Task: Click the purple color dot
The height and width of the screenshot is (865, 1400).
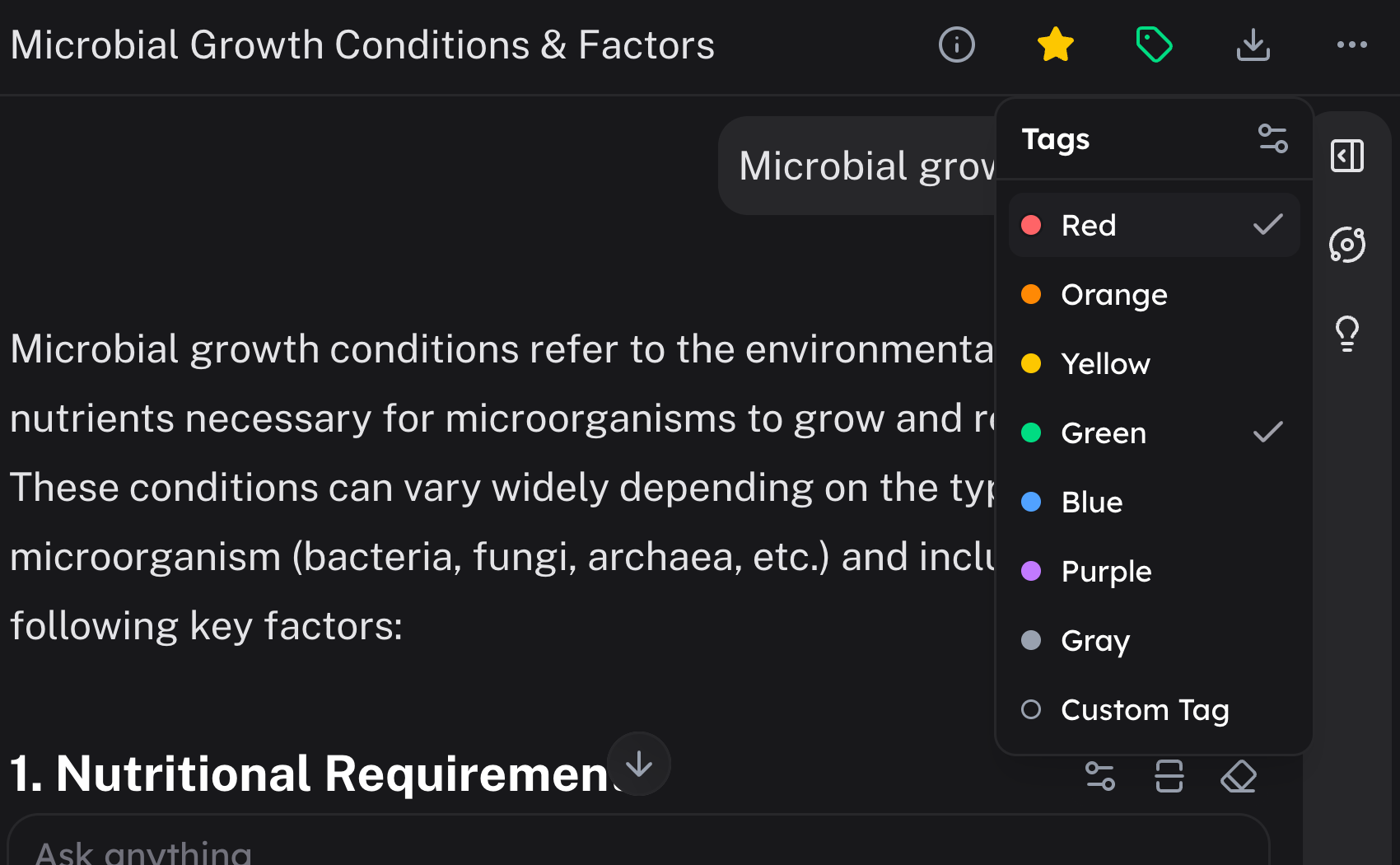Action: [x=1031, y=571]
